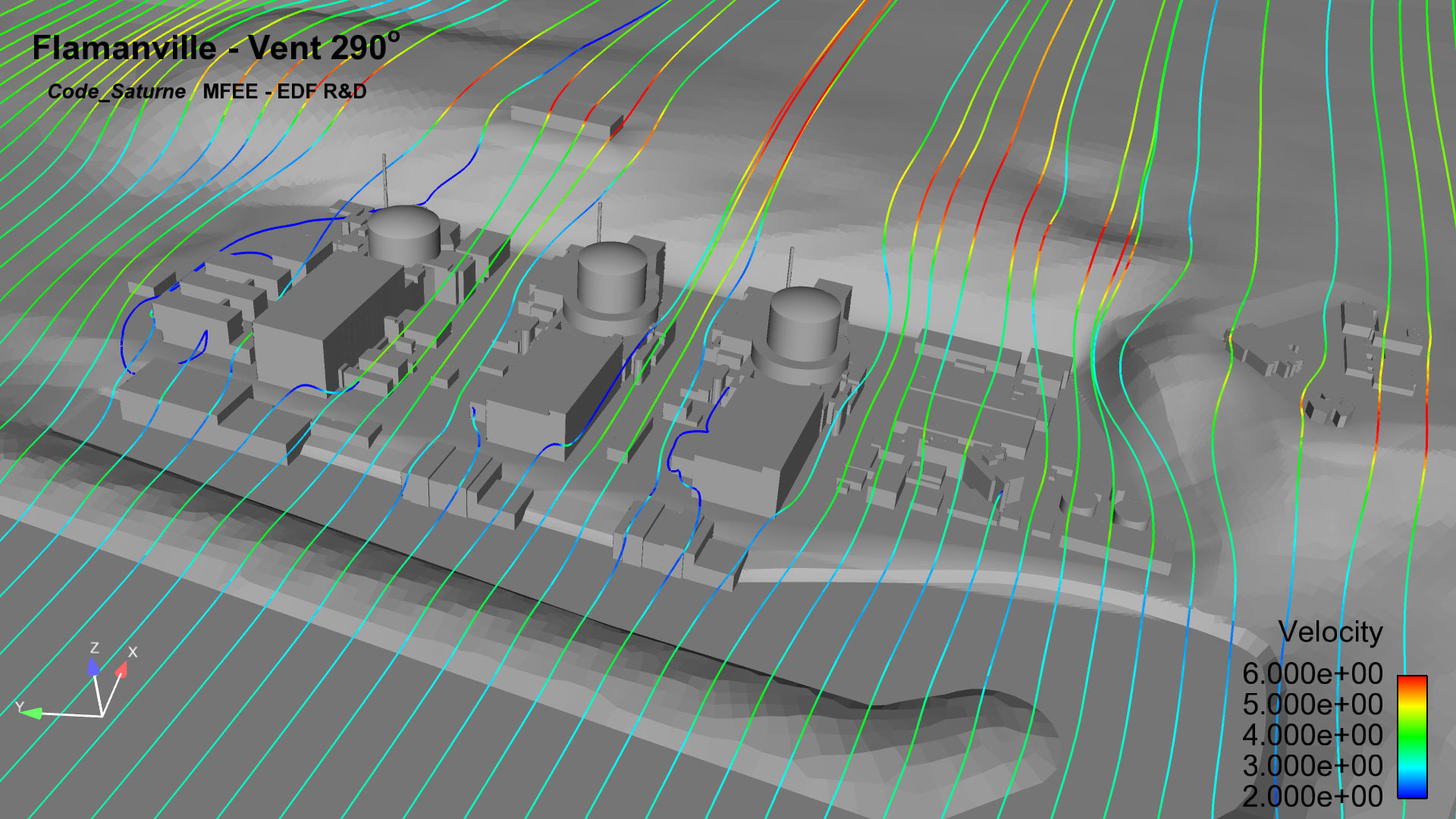Click the Flamanville - Vent 290° title

[215, 48]
